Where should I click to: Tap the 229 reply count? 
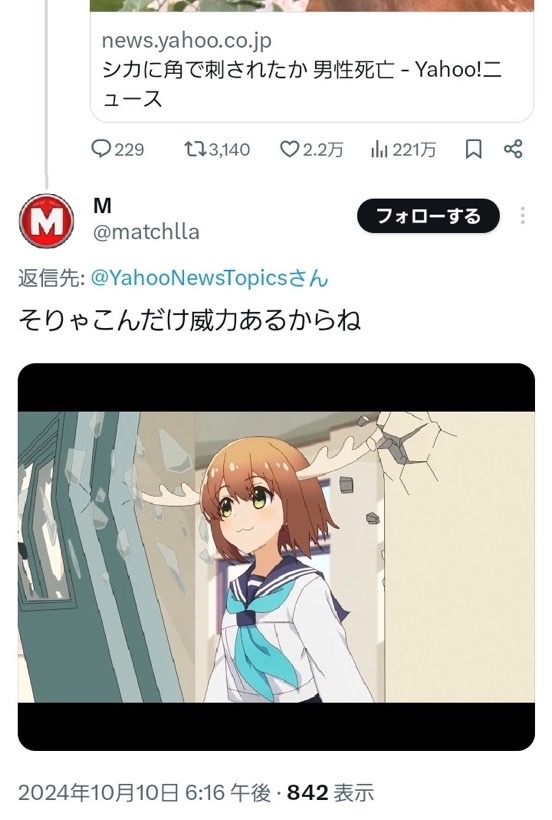(129, 150)
